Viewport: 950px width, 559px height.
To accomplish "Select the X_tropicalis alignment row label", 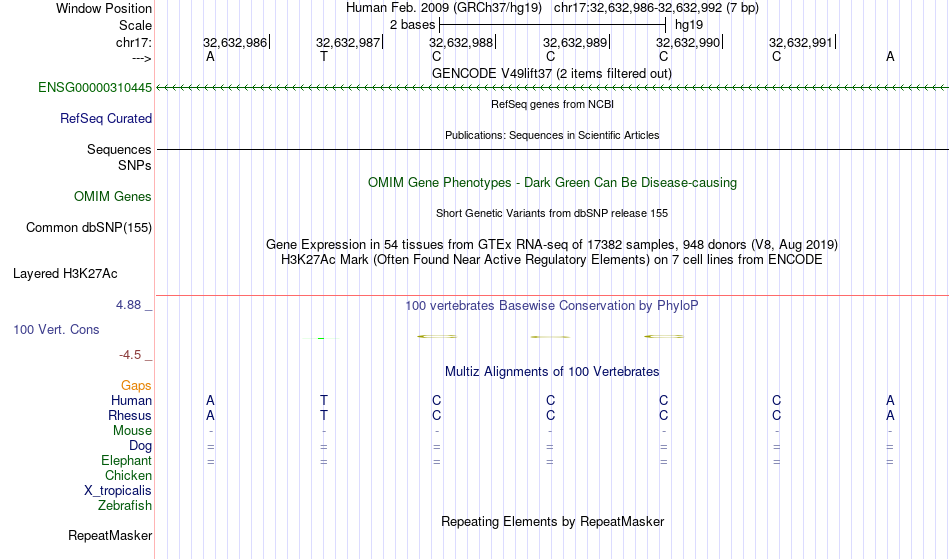I will click(118, 491).
